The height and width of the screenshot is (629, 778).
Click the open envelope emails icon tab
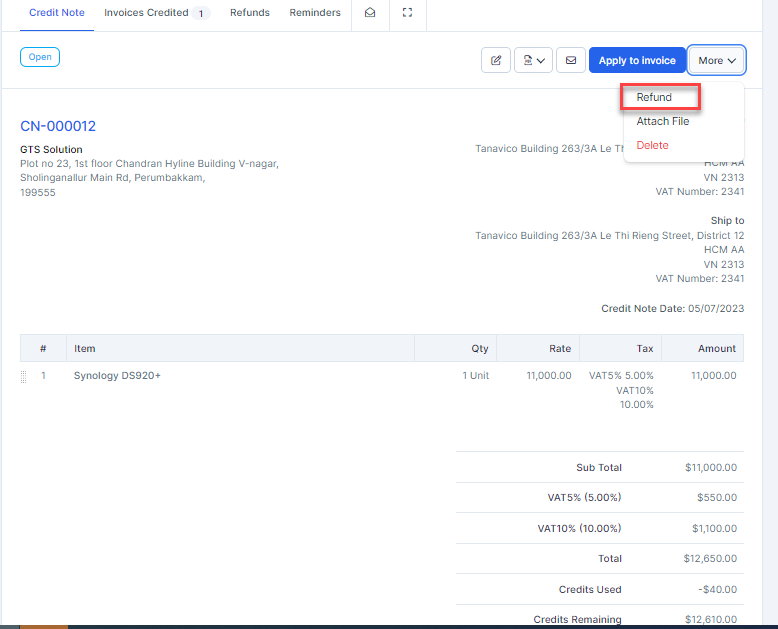tap(370, 13)
